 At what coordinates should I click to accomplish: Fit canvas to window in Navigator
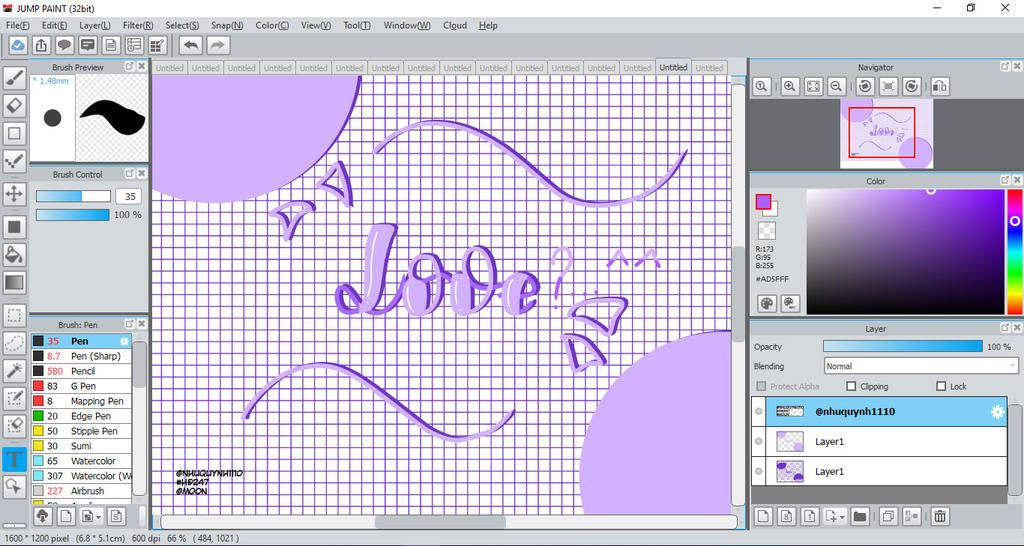tap(813, 86)
